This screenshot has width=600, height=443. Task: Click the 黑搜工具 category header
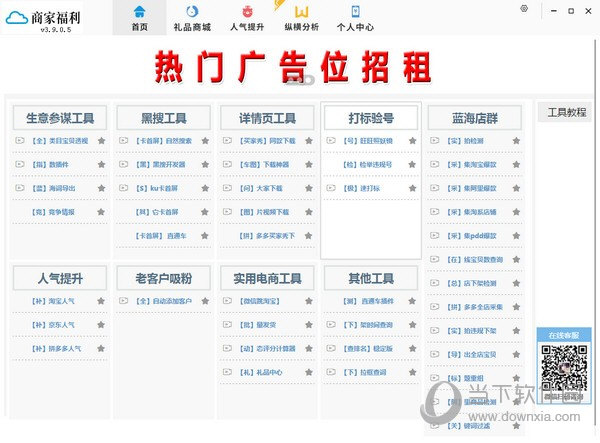[164, 118]
